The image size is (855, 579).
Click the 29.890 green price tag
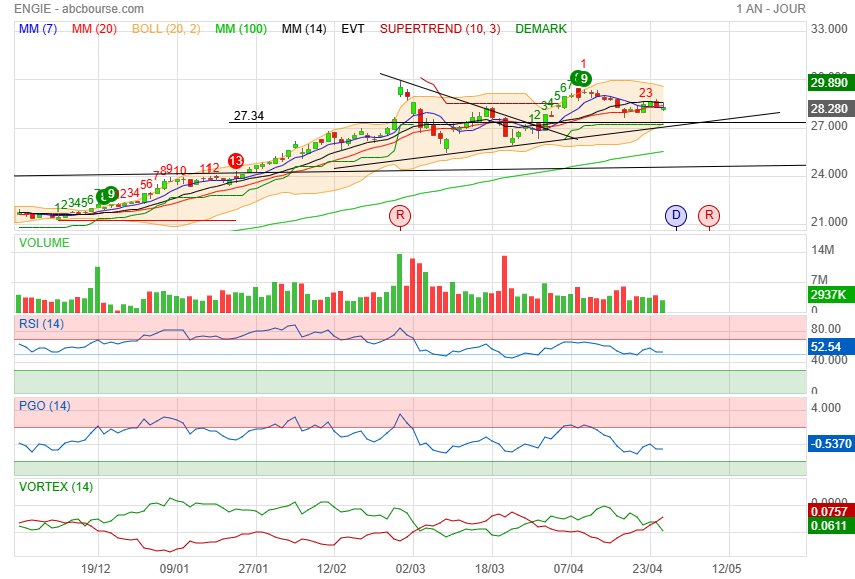pyautogui.click(x=829, y=82)
